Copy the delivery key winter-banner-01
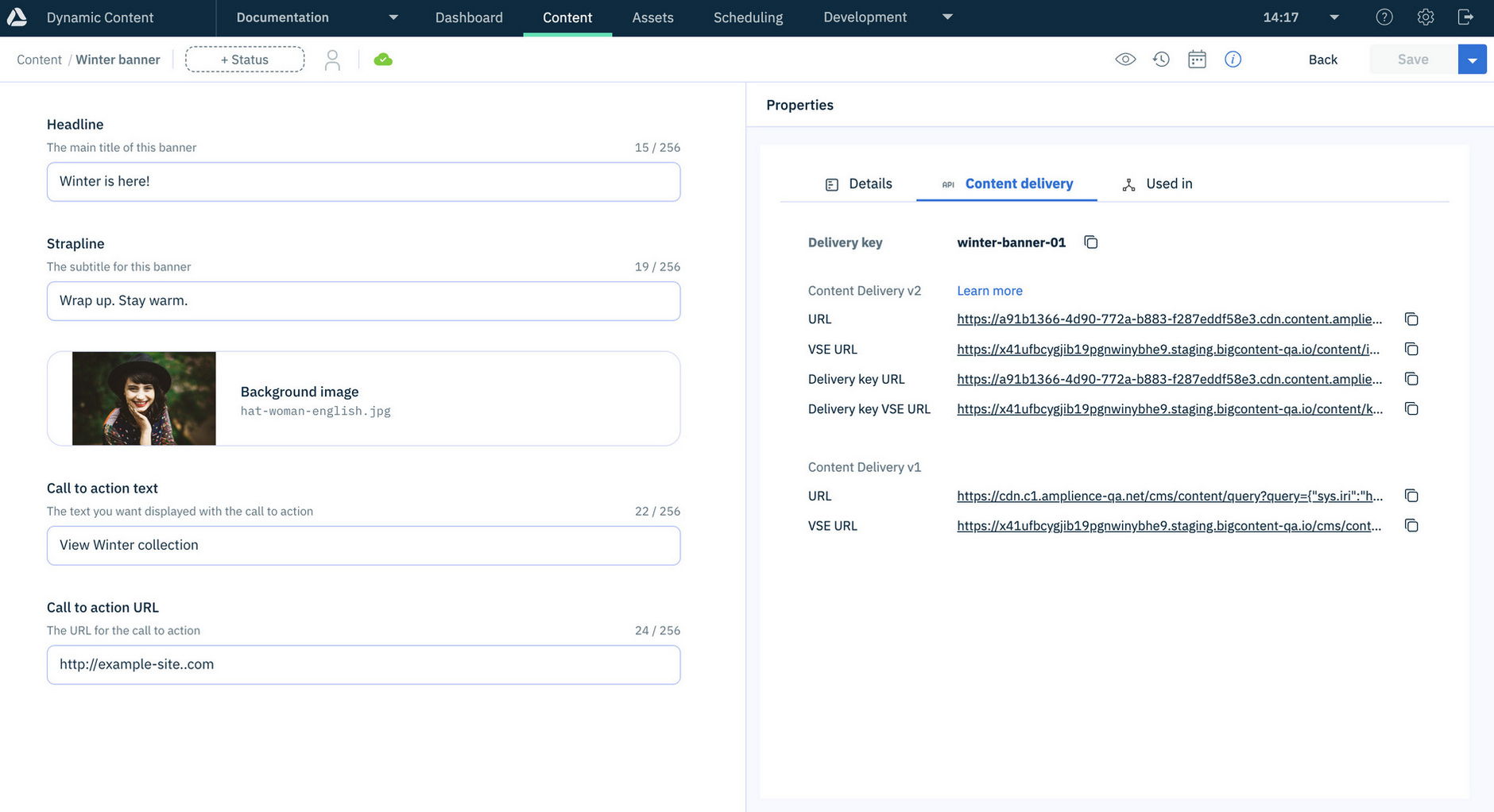1494x812 pixels. (1090, 242)
